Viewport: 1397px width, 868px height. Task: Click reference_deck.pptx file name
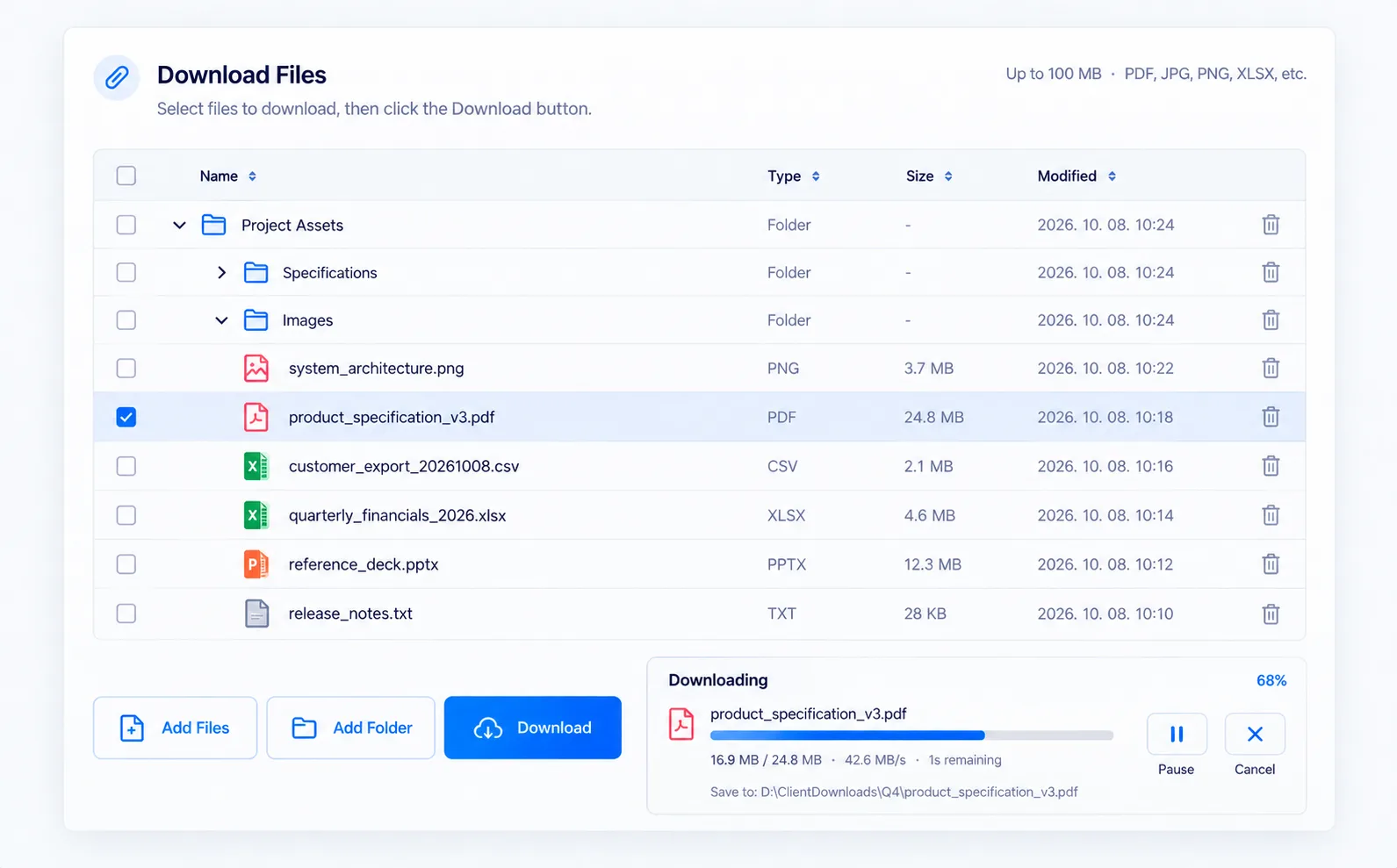364,564
